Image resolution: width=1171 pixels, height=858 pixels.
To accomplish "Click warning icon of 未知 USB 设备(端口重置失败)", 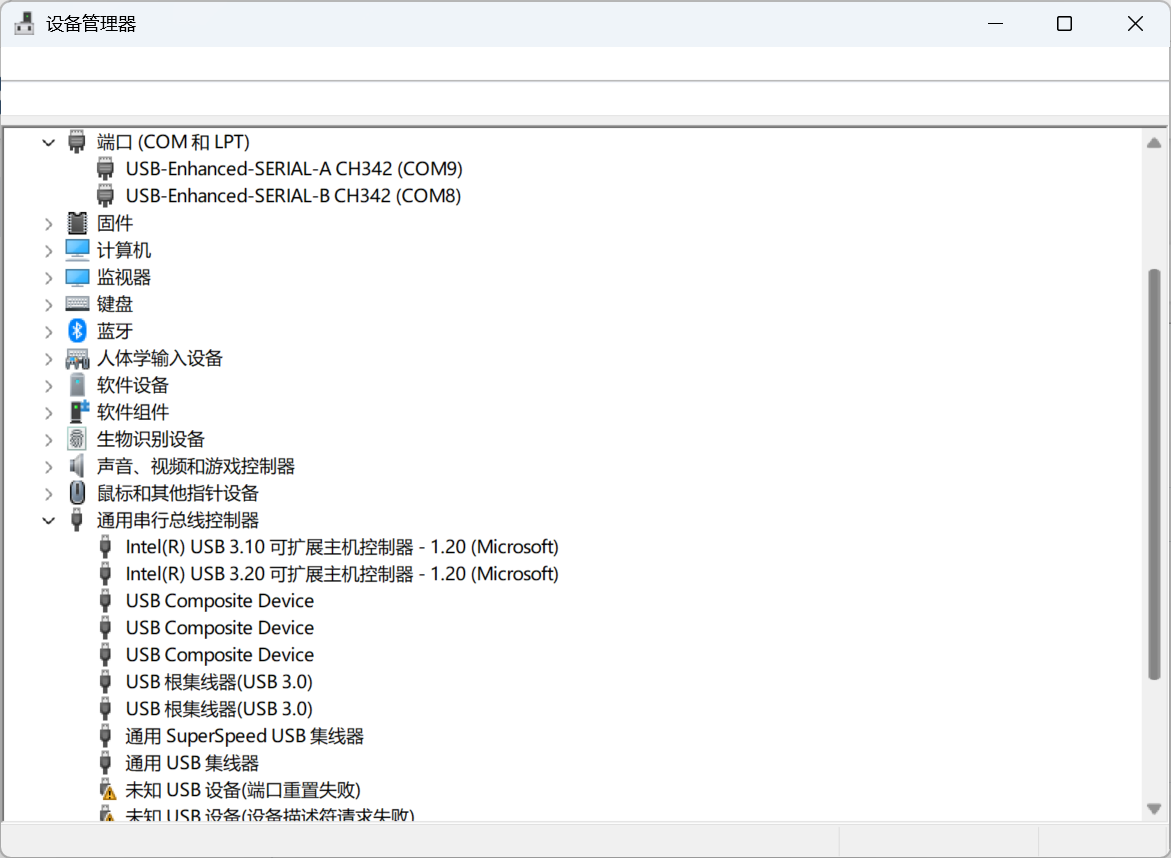I will pos(106,790).
